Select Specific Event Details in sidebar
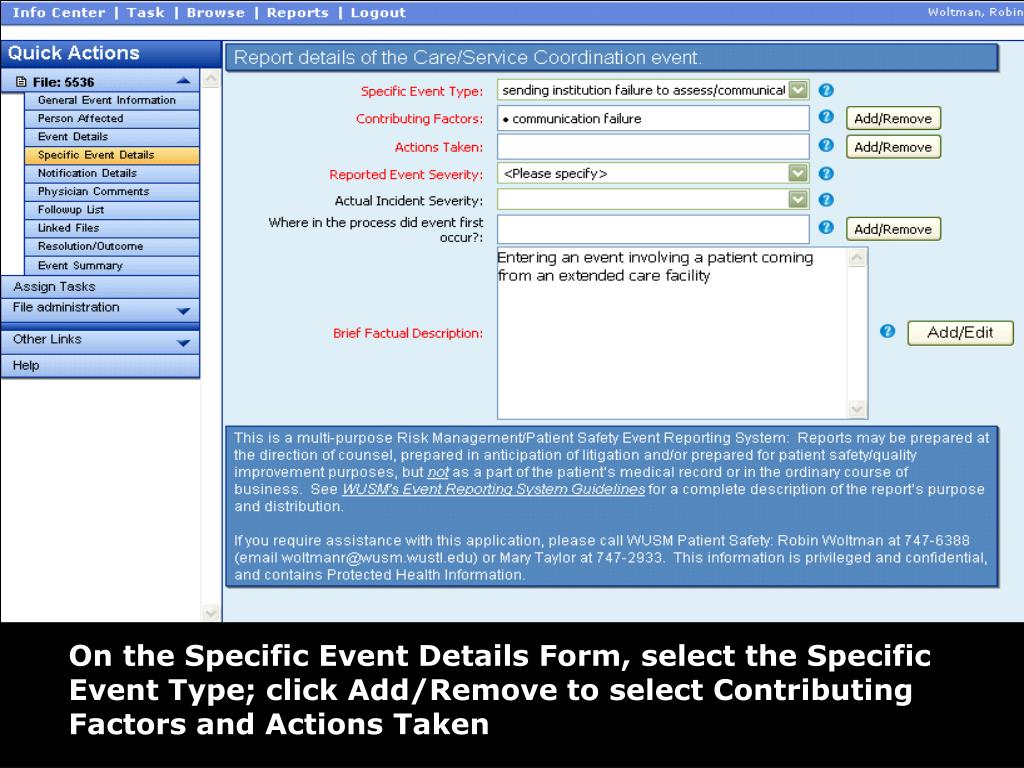The width and height of the screenshot is (1024, 768). click(x=112, y=155)
